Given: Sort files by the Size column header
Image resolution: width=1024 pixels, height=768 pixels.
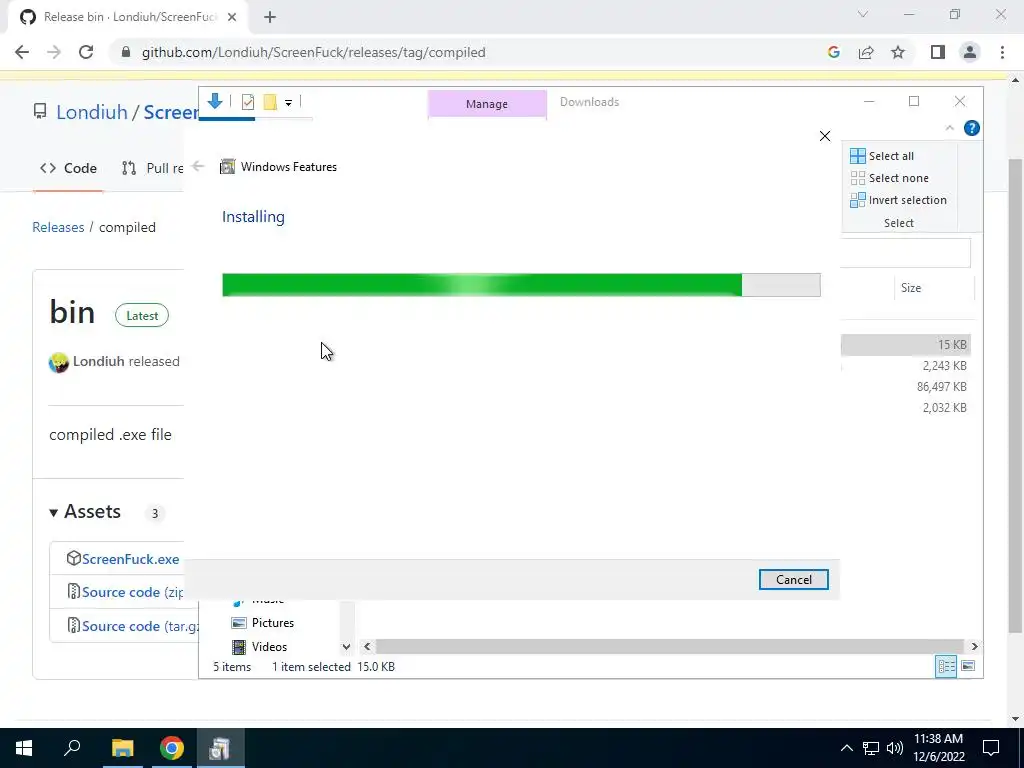Looking at the screenshot, I should click(x=910, y=287).
